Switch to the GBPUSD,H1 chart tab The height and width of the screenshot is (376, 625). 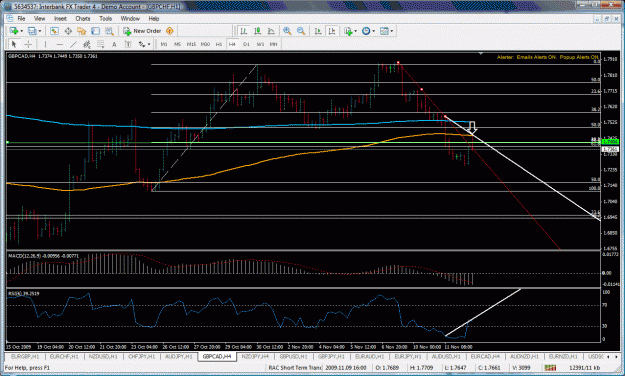(x=293, y=356)
